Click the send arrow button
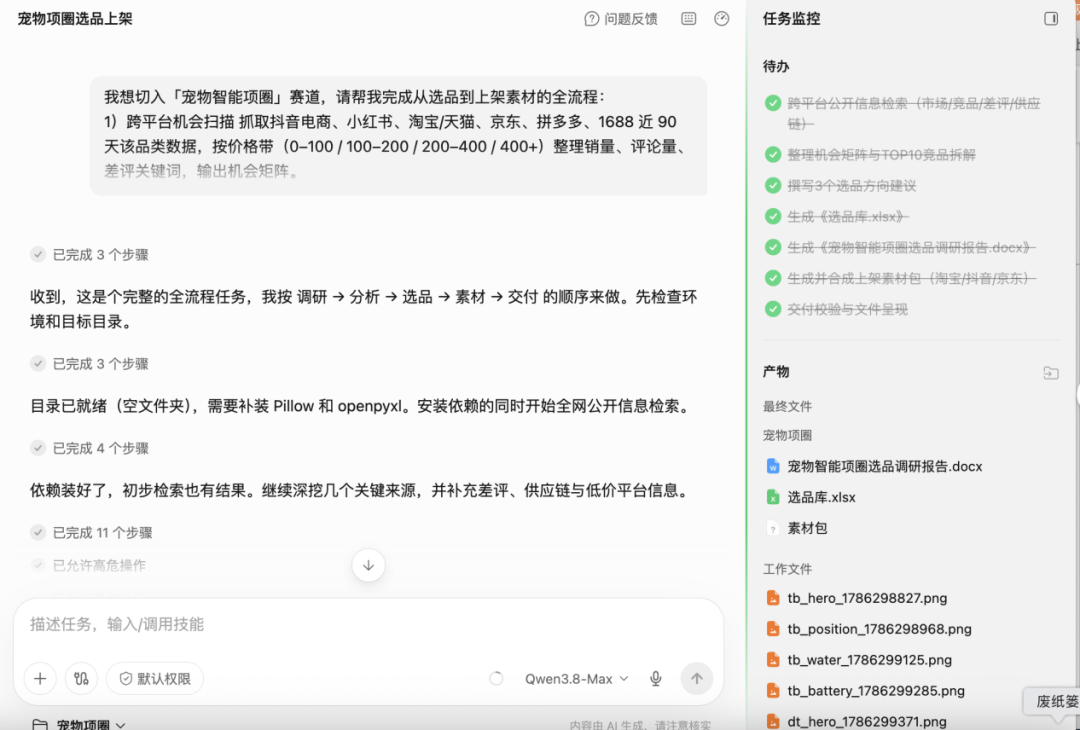The width and height of the screenshot is (1080, 730). [696, 678]
